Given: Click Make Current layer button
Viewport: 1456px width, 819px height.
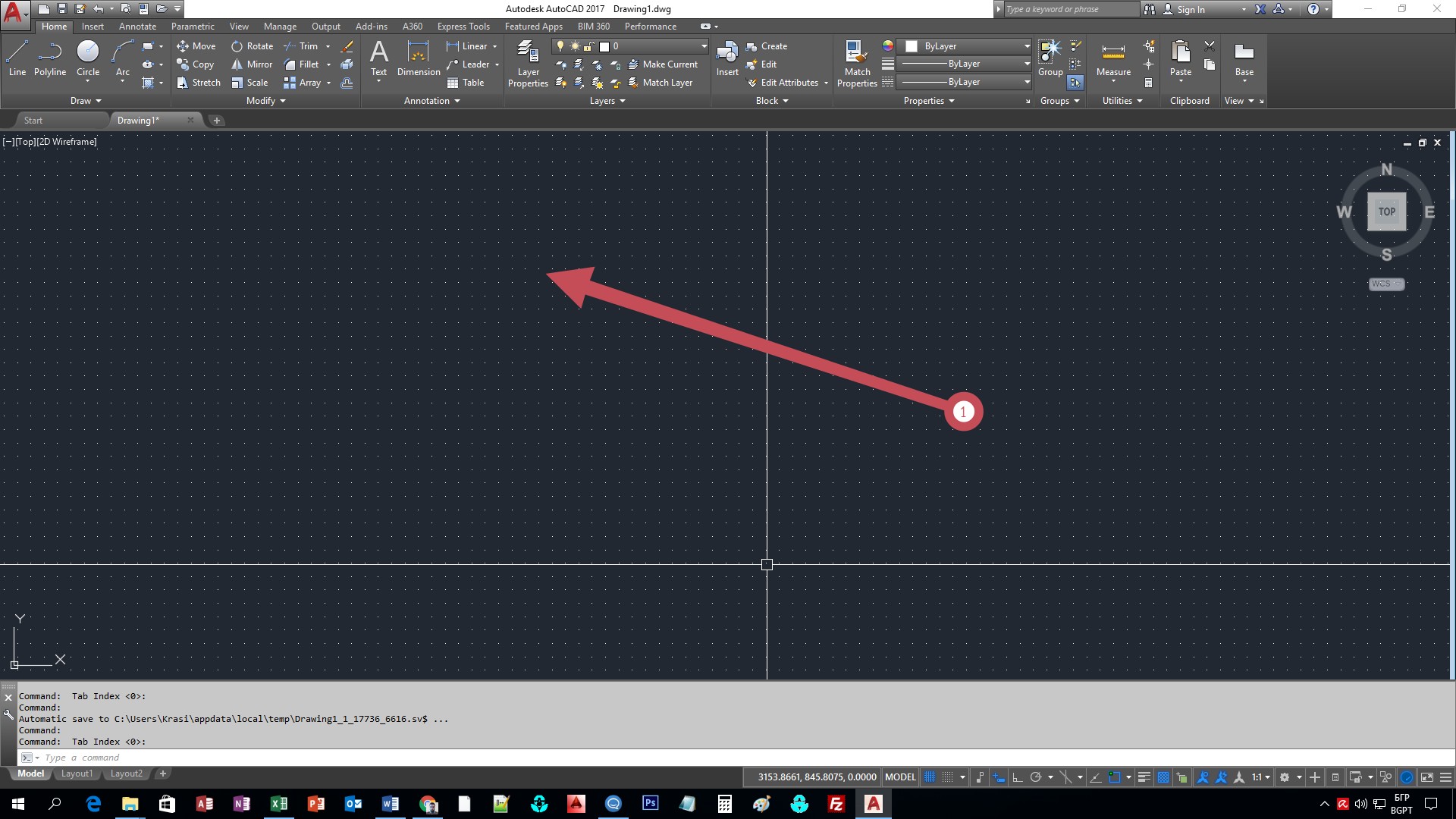Looking at the screenshot, I should 663,64.
